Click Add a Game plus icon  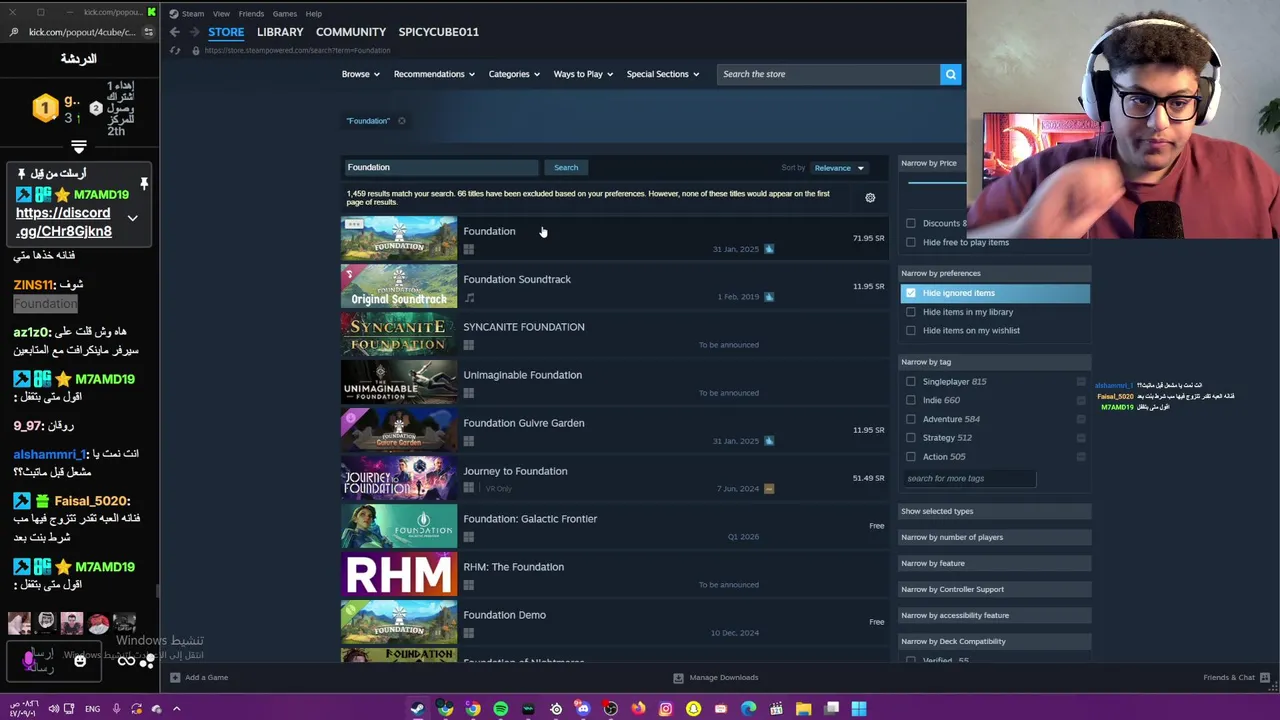click(x=175, y=677)
